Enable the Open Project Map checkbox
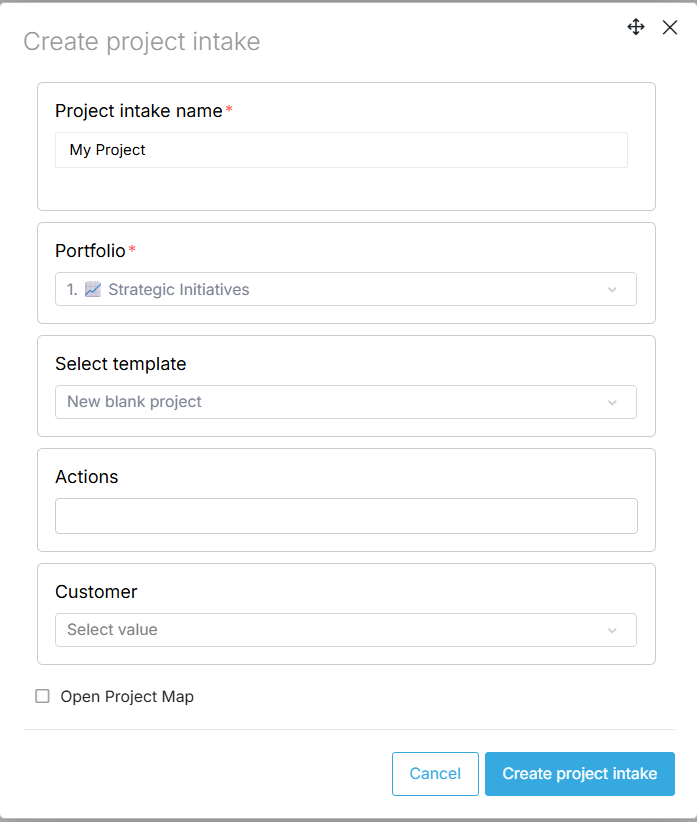Image resolution: width=697 pixels, height=822 pixels. tap(42, 696)
